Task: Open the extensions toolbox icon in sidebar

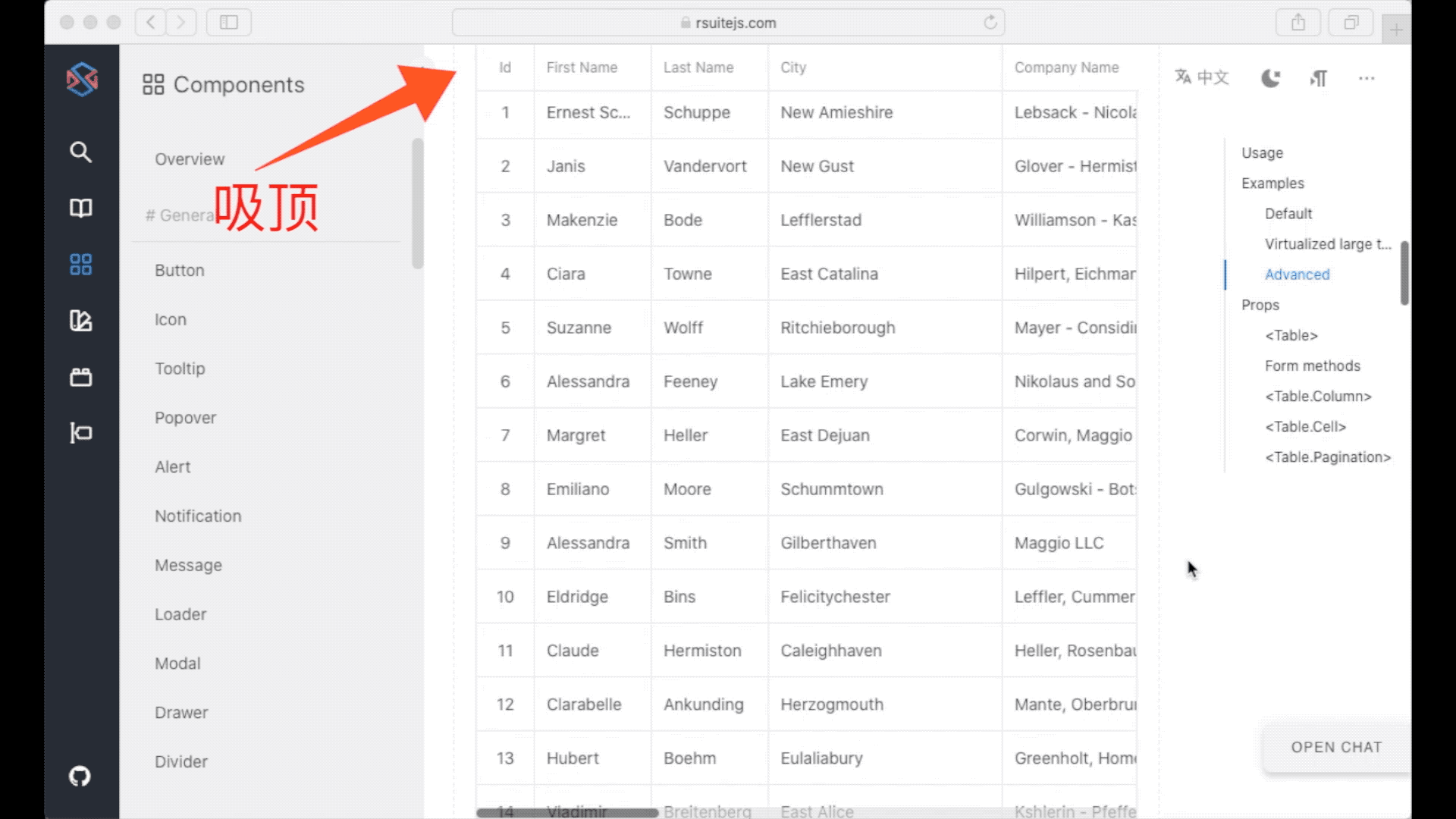Action: click(x=80, y=377)
